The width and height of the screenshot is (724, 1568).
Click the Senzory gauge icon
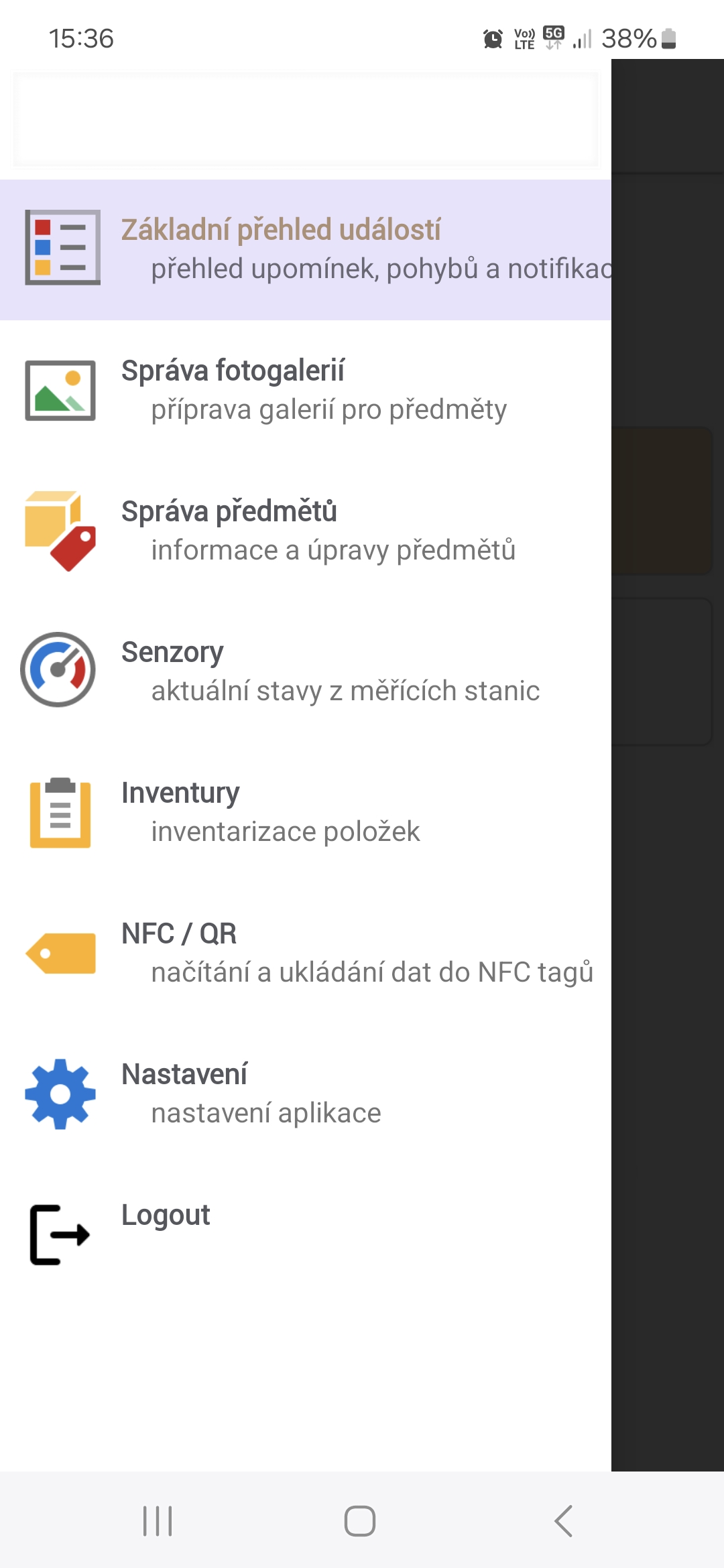[58, 669]
